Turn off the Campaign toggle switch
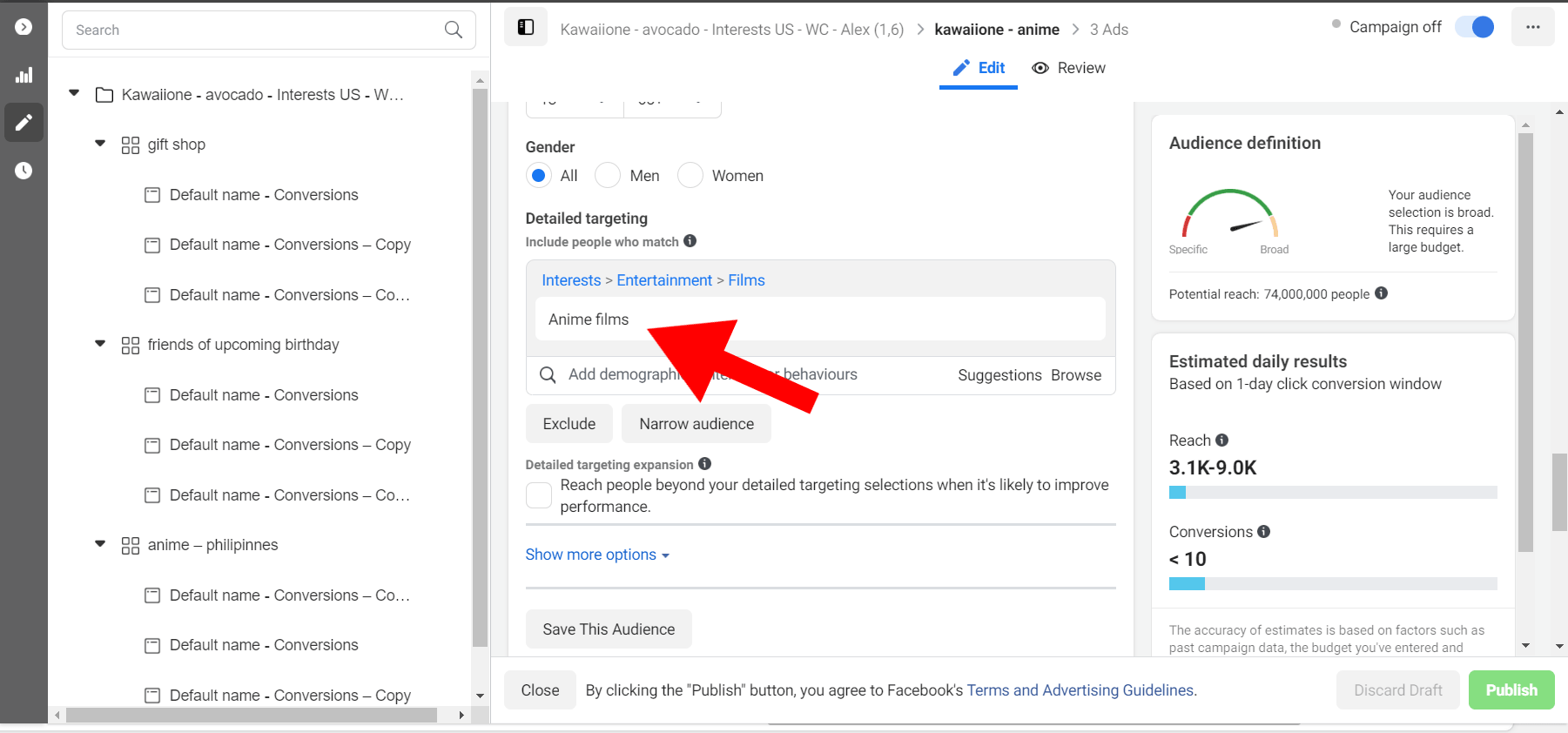The height and width of the screenshot is (733, 1568). [1475, 27]
